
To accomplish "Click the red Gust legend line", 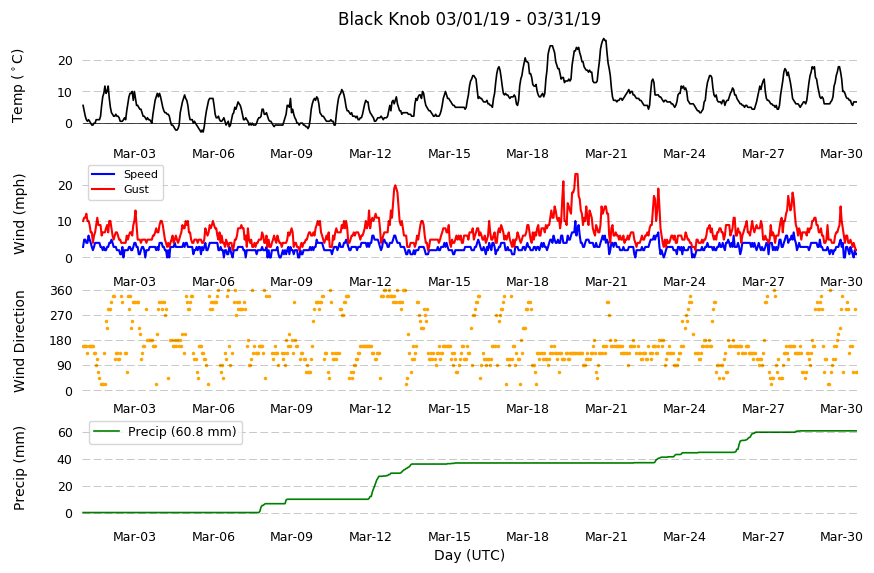I will 103,190.
